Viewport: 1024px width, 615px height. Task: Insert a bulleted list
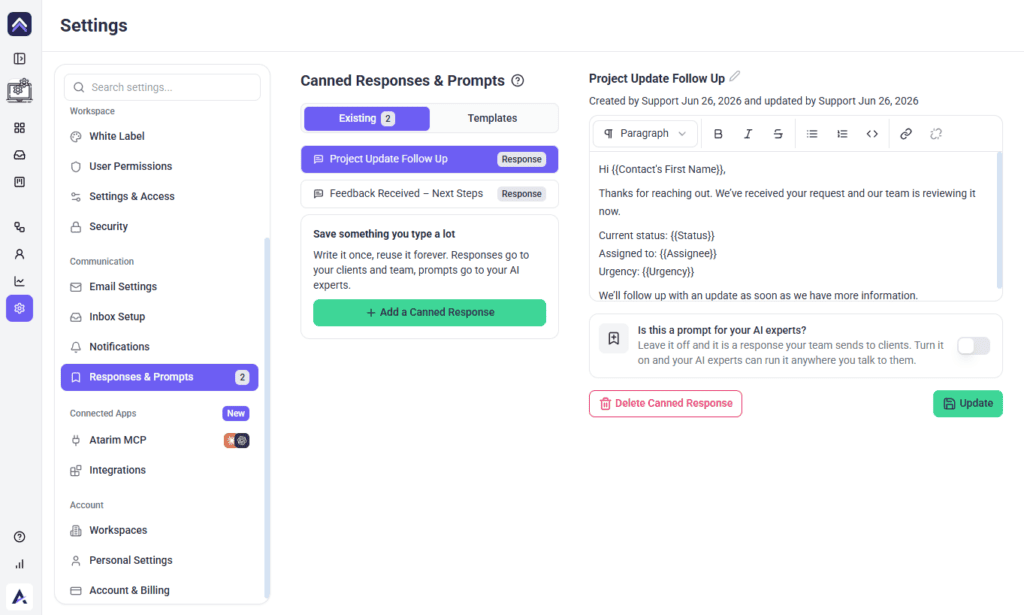(812, 134)
